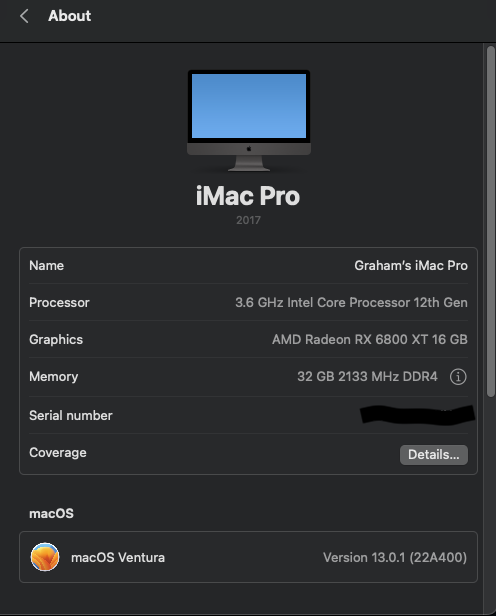Image resolution: width=496 pixels, height=616 pixels.
Task: Click the iMac Pro computer image
Action: click(249, 120)
